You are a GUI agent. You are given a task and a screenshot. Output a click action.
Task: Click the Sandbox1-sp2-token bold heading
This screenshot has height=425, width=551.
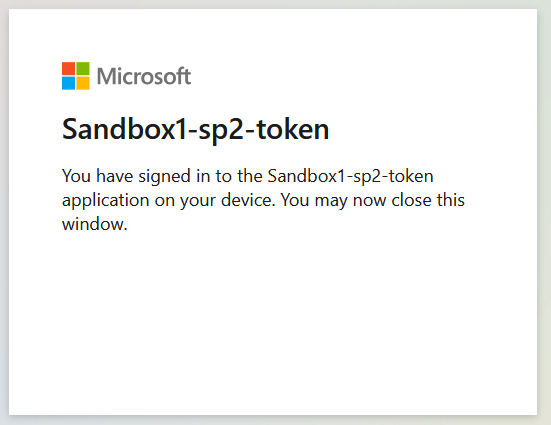click(x=195, y=130)
